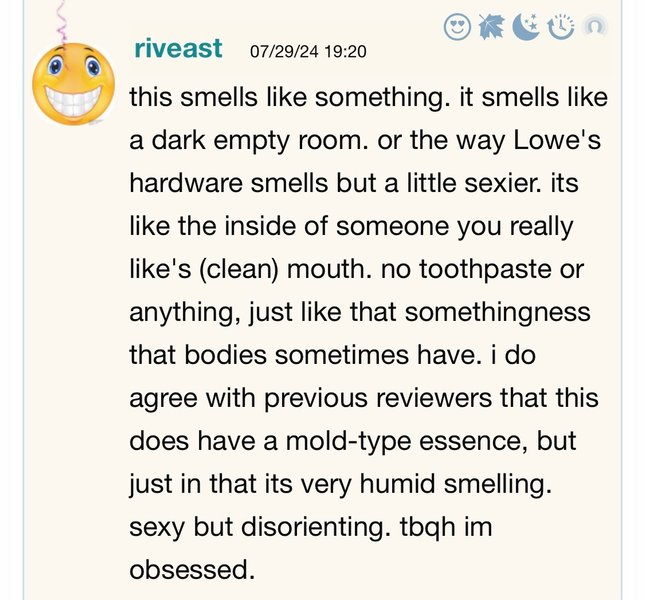Open the smiley face avatar of riveast
This screenshot has height=600, width=645.
click(74, 84)
